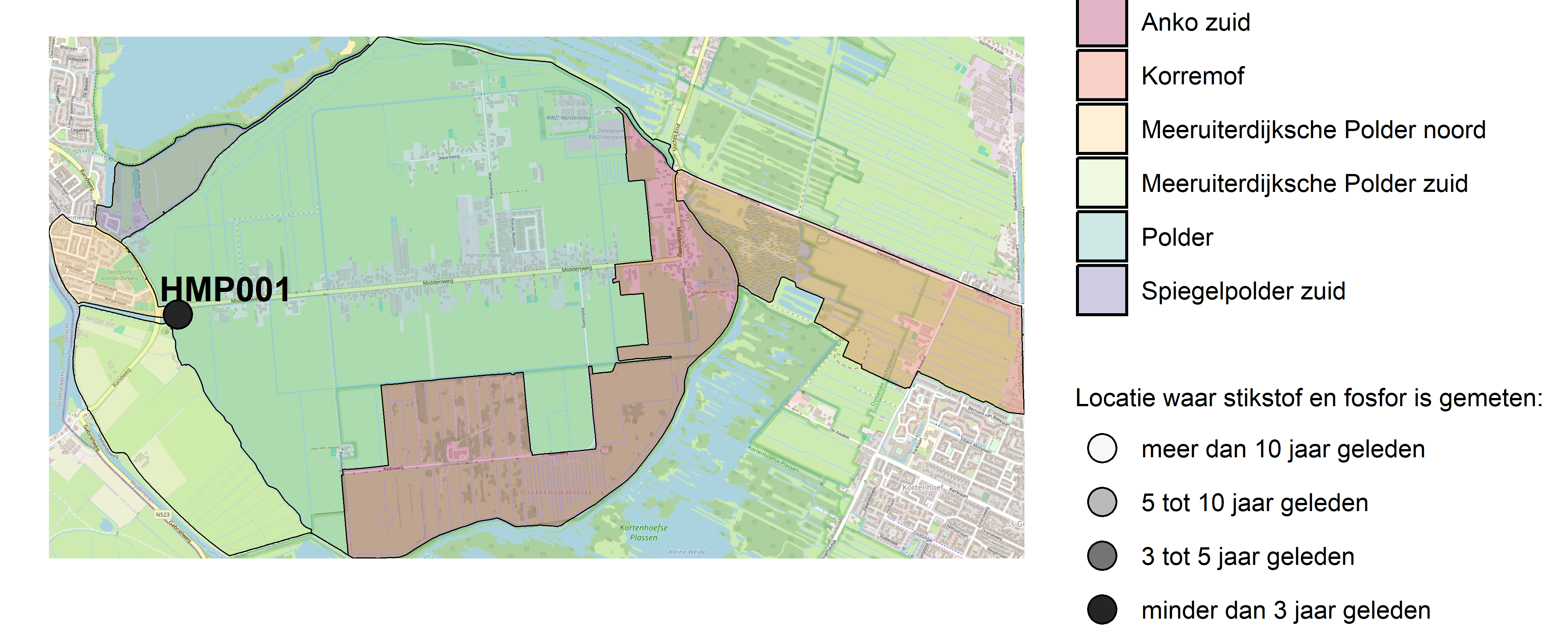Screen dimensions: 1568x644
Task: Click 'Meeruiterdijksche Polder zuid' legend label
Action: pyautogui.click(x=1304, y=184)
